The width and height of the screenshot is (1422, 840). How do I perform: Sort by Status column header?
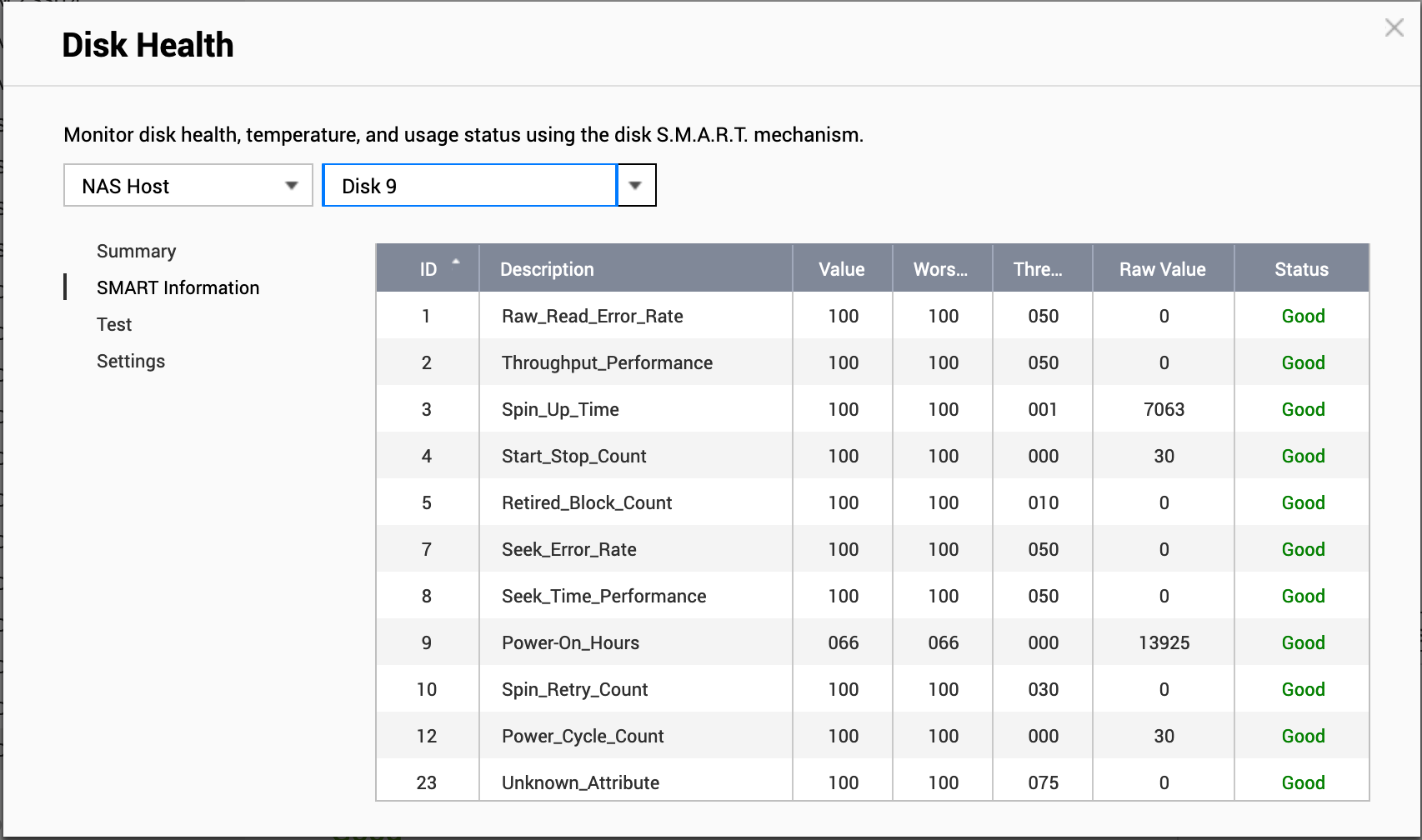(x=1301, y=268)
